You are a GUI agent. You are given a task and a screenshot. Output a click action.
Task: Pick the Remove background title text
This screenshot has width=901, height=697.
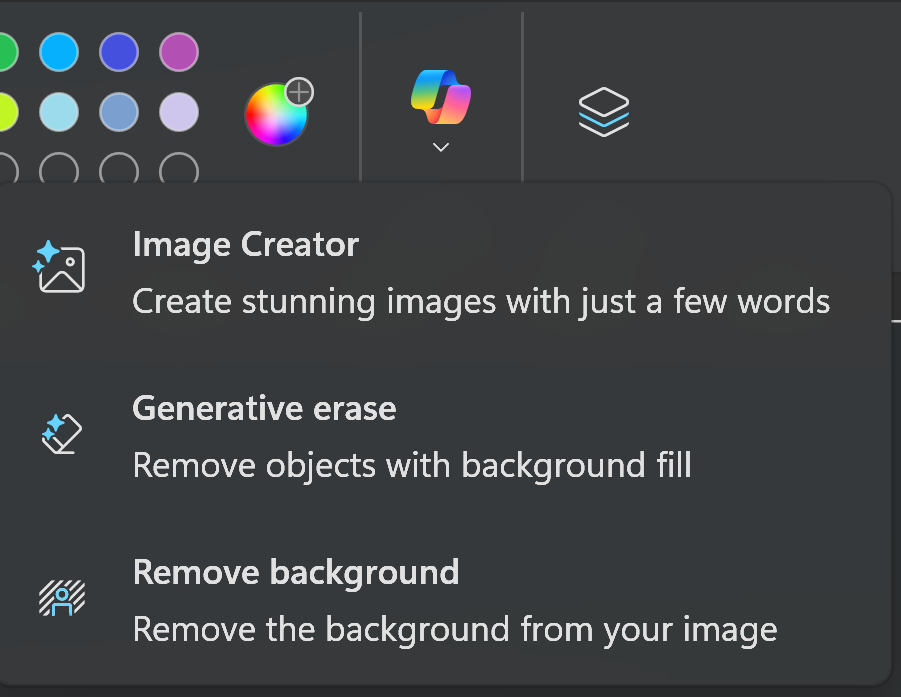coord(295,572)
